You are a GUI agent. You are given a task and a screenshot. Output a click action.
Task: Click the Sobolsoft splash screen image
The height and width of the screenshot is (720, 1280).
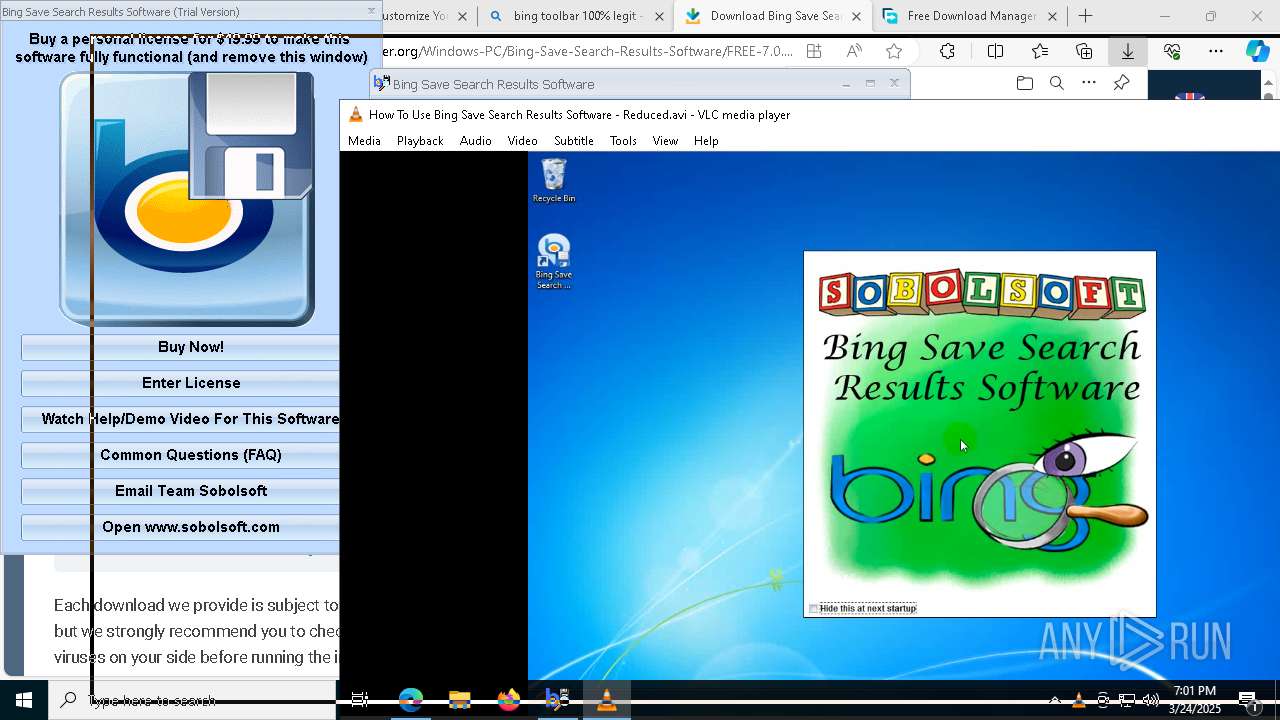pyautogui.click(x=980, y=434)
